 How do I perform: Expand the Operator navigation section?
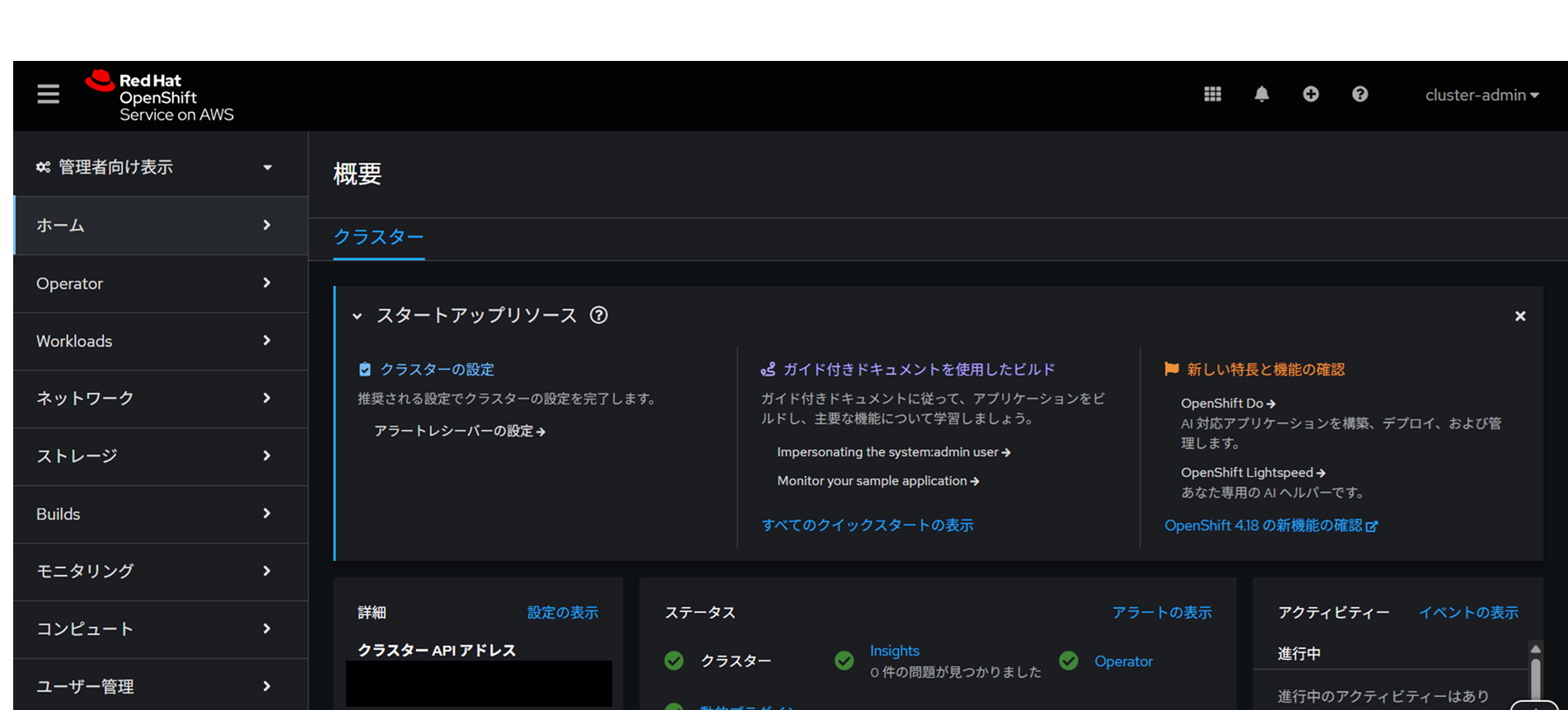click(155, 283)
